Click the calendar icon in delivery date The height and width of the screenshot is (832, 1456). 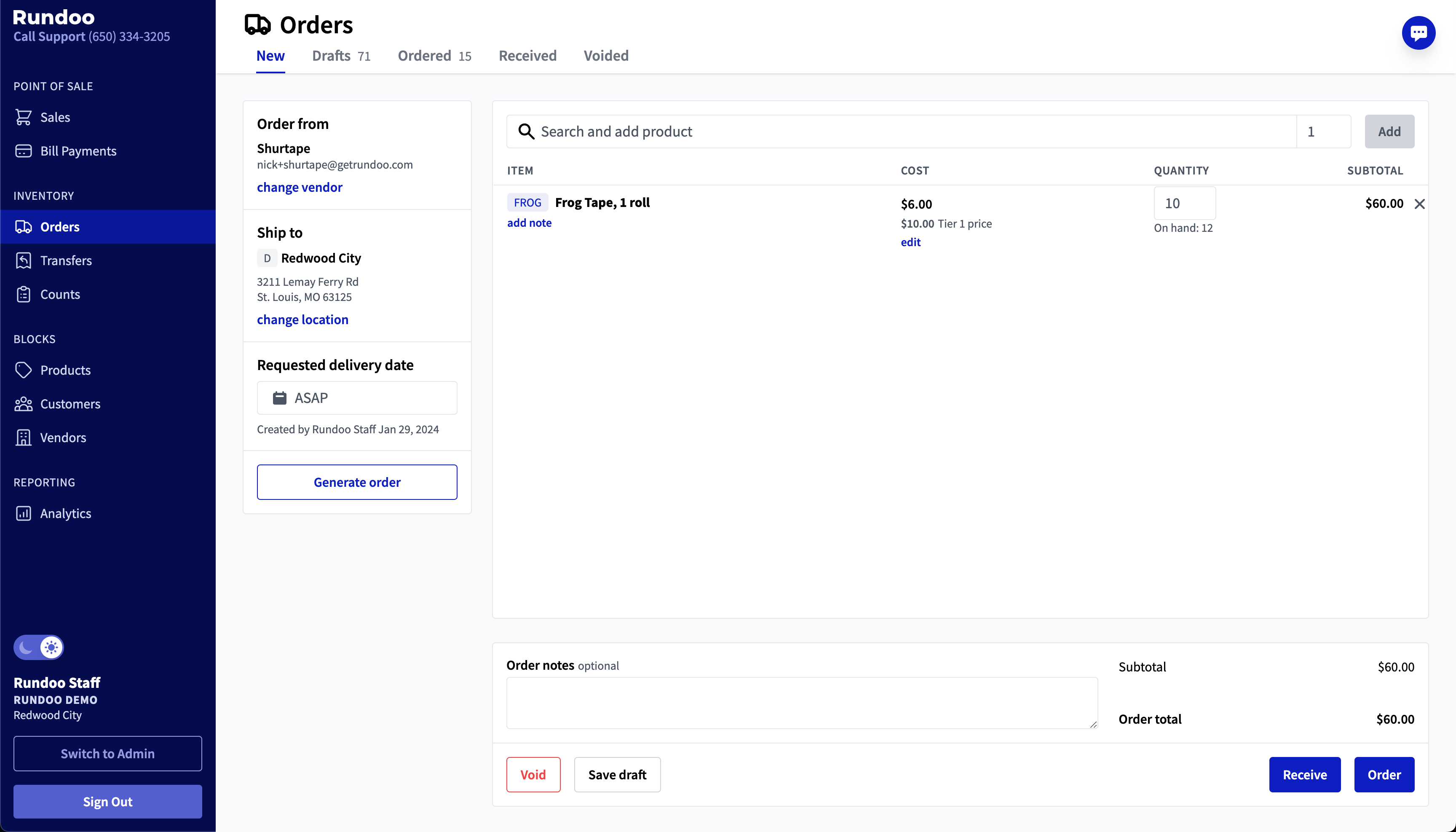(279, 398)
